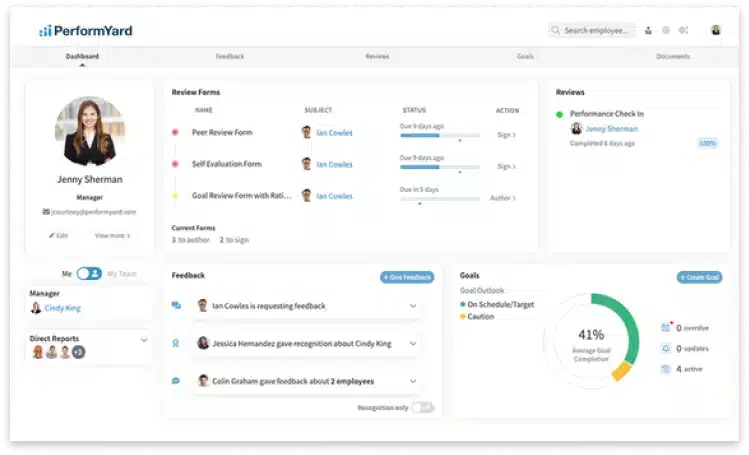Screen dimensions: 749x455
Task: Click the globe icon in header
Action: pyautogui.click(x=666, y=30)
